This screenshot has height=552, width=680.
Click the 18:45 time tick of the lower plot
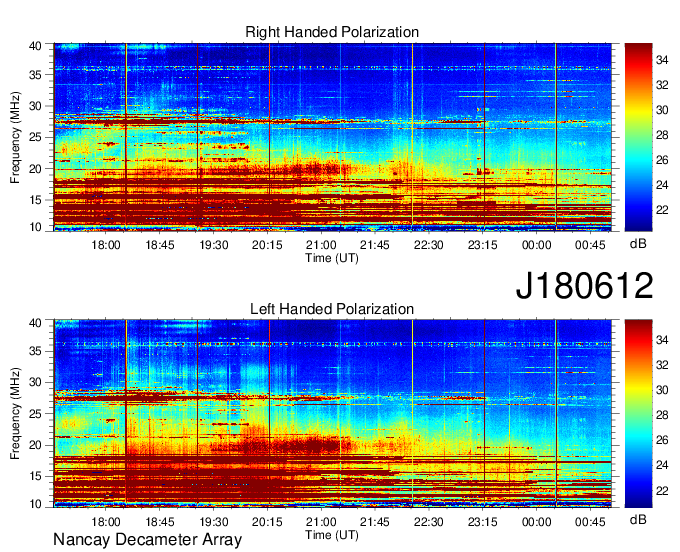pyautogui.click(x=160, y=522)
